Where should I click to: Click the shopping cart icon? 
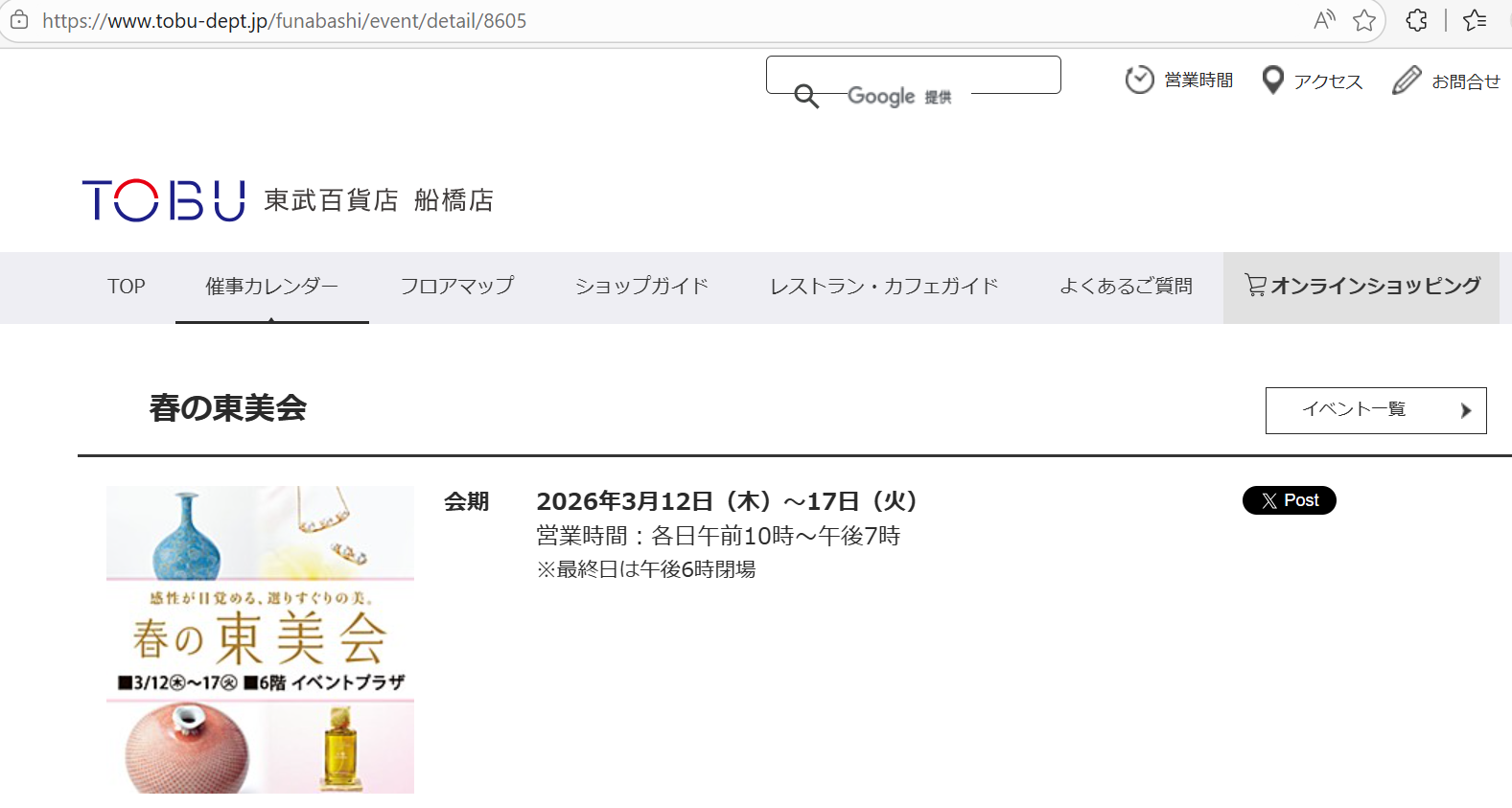(1254, 285)
